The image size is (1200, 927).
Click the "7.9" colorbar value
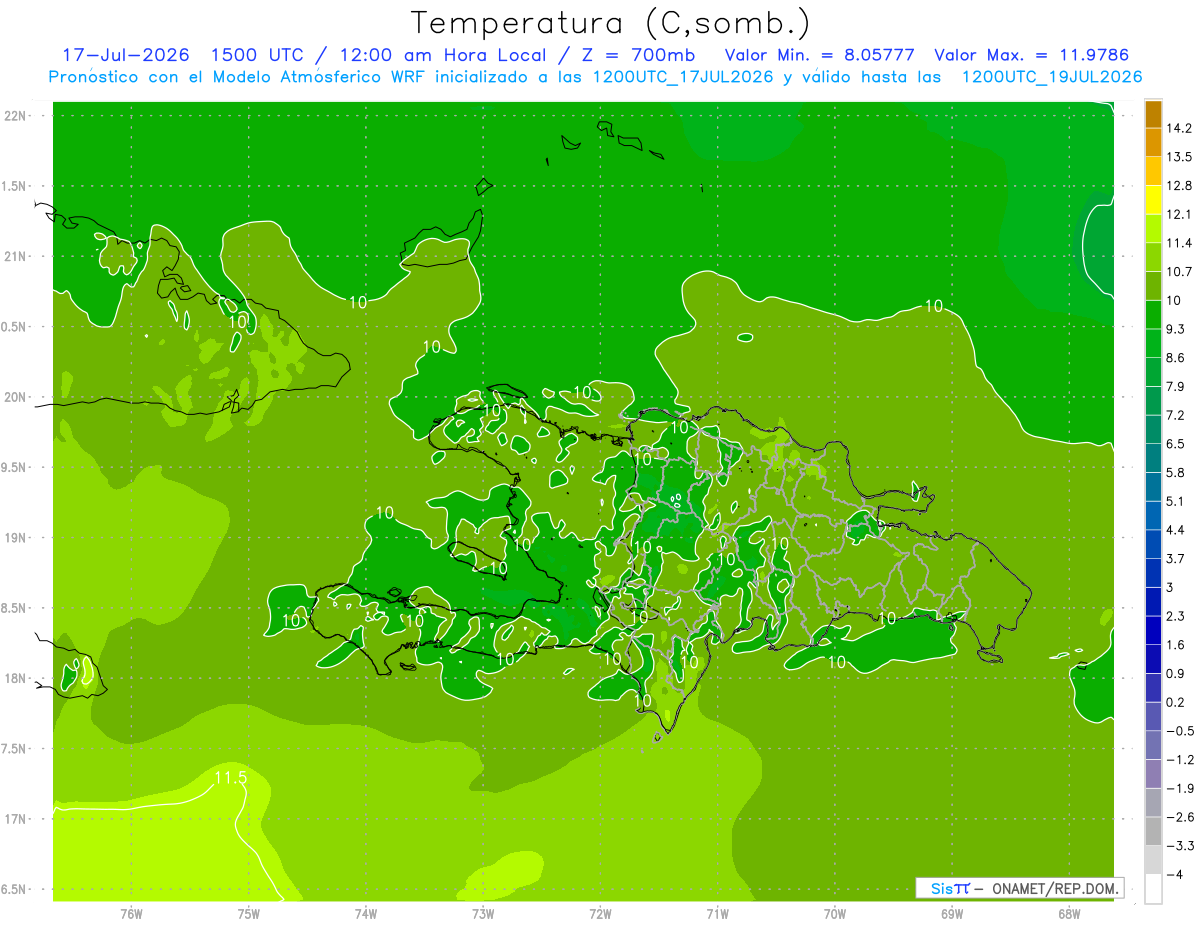(x=1175, y=386)
